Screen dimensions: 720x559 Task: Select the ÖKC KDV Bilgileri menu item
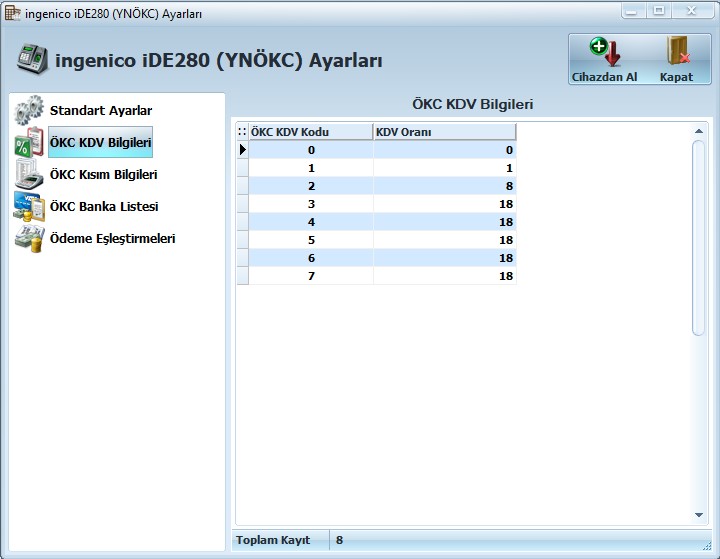pyautogui.click(x=101, y=142)
